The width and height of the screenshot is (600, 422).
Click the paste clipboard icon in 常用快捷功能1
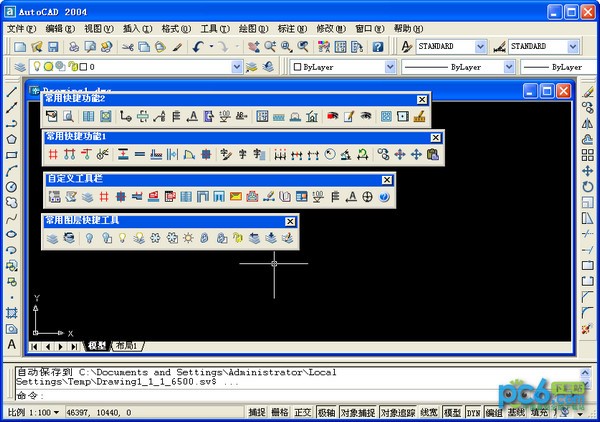pos(433,154)
